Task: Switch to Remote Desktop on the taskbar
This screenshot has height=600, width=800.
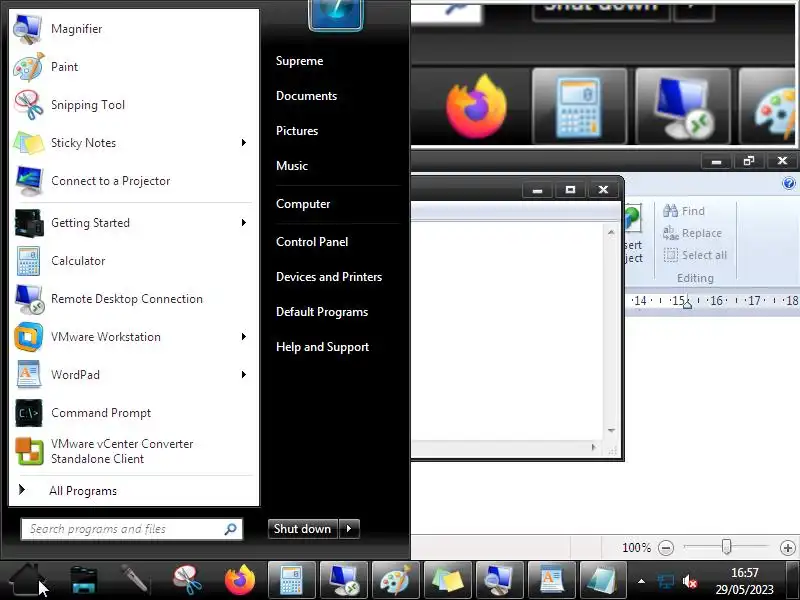Action: click(344, 580)
